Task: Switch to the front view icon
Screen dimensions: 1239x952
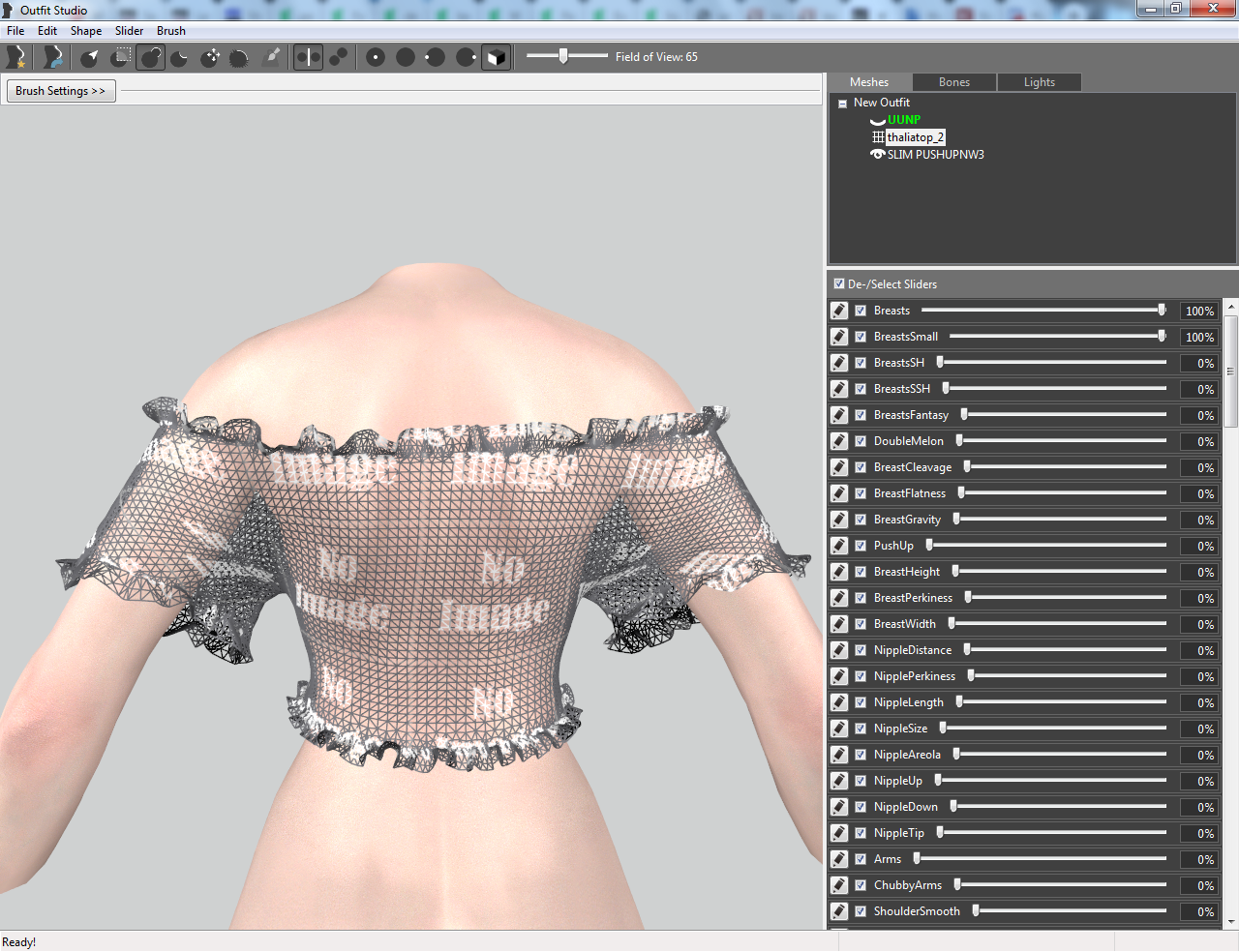Action: coord(376,57)
